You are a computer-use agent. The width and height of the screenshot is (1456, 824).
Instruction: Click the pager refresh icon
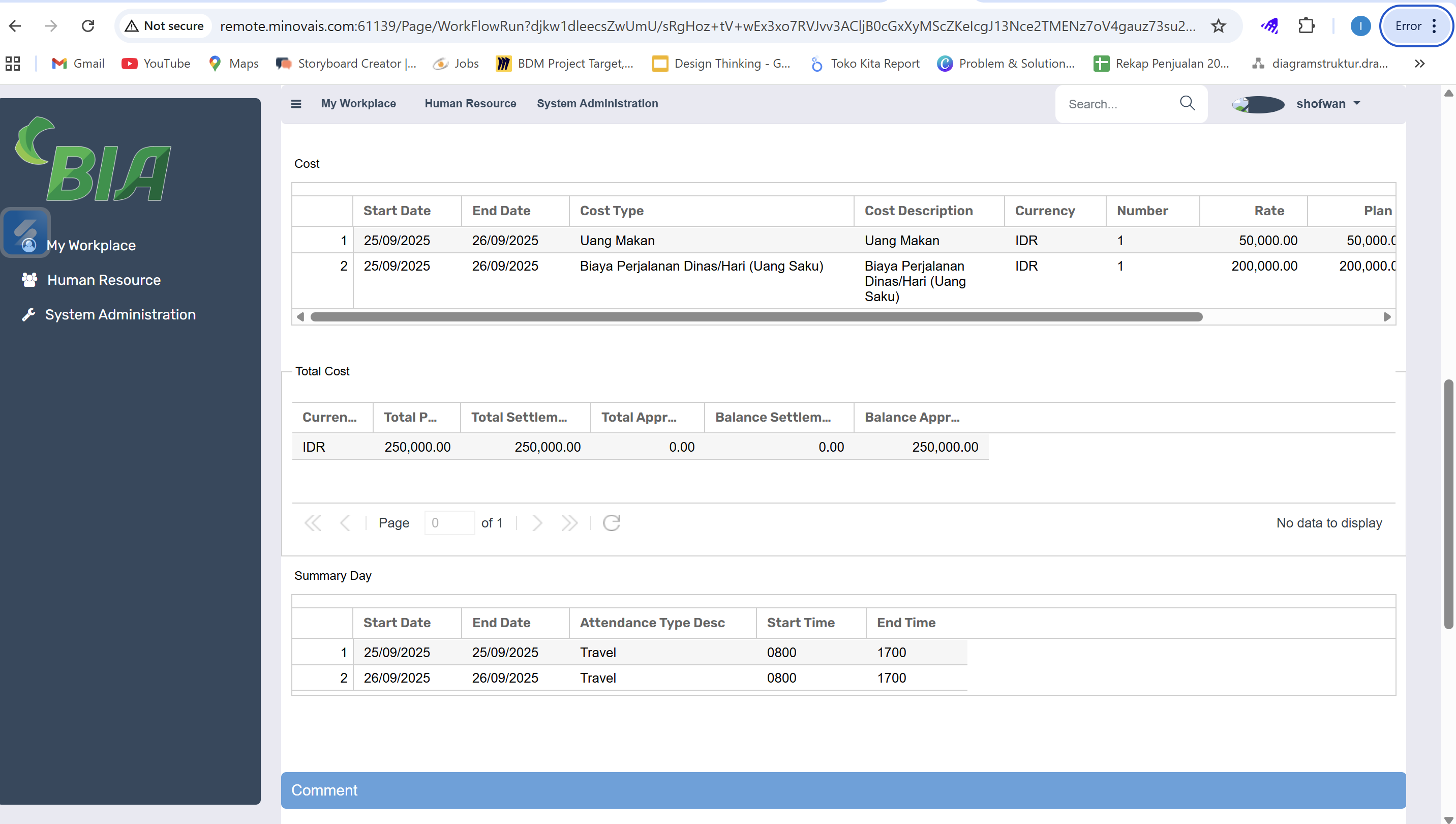[612, 523]
